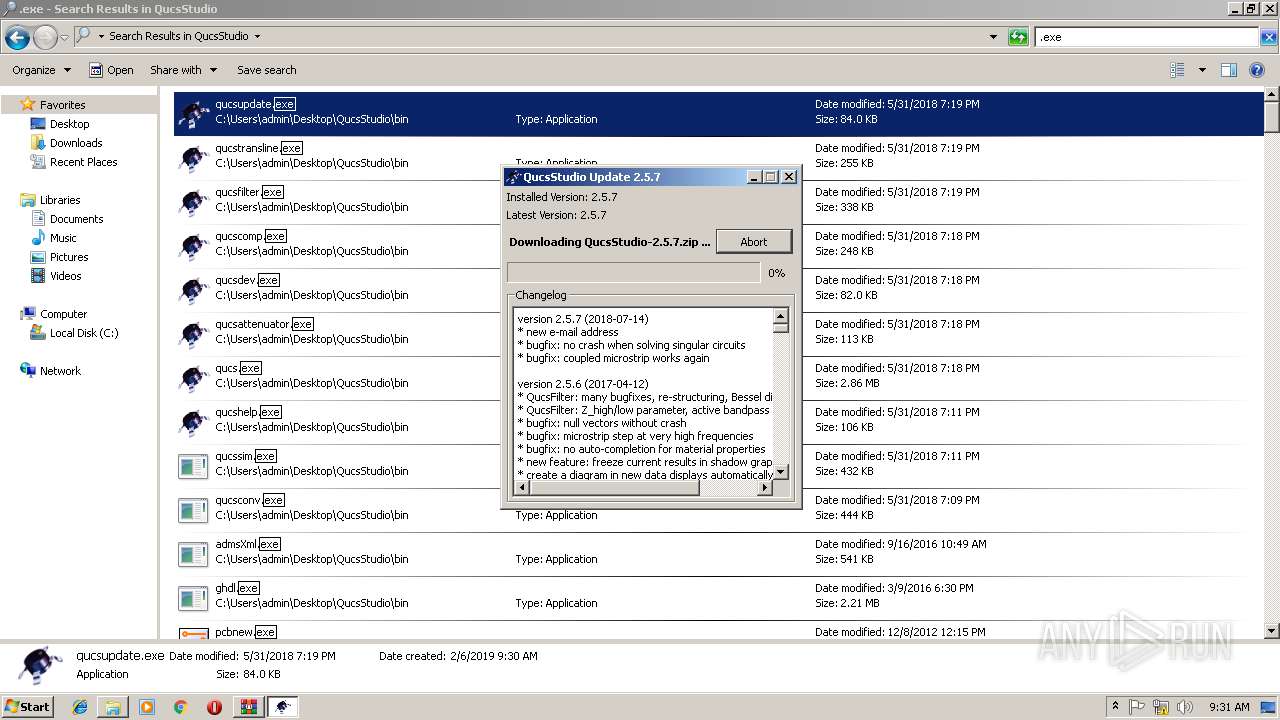Open Explorer help with the question mark icon

tap(1257, 70)
